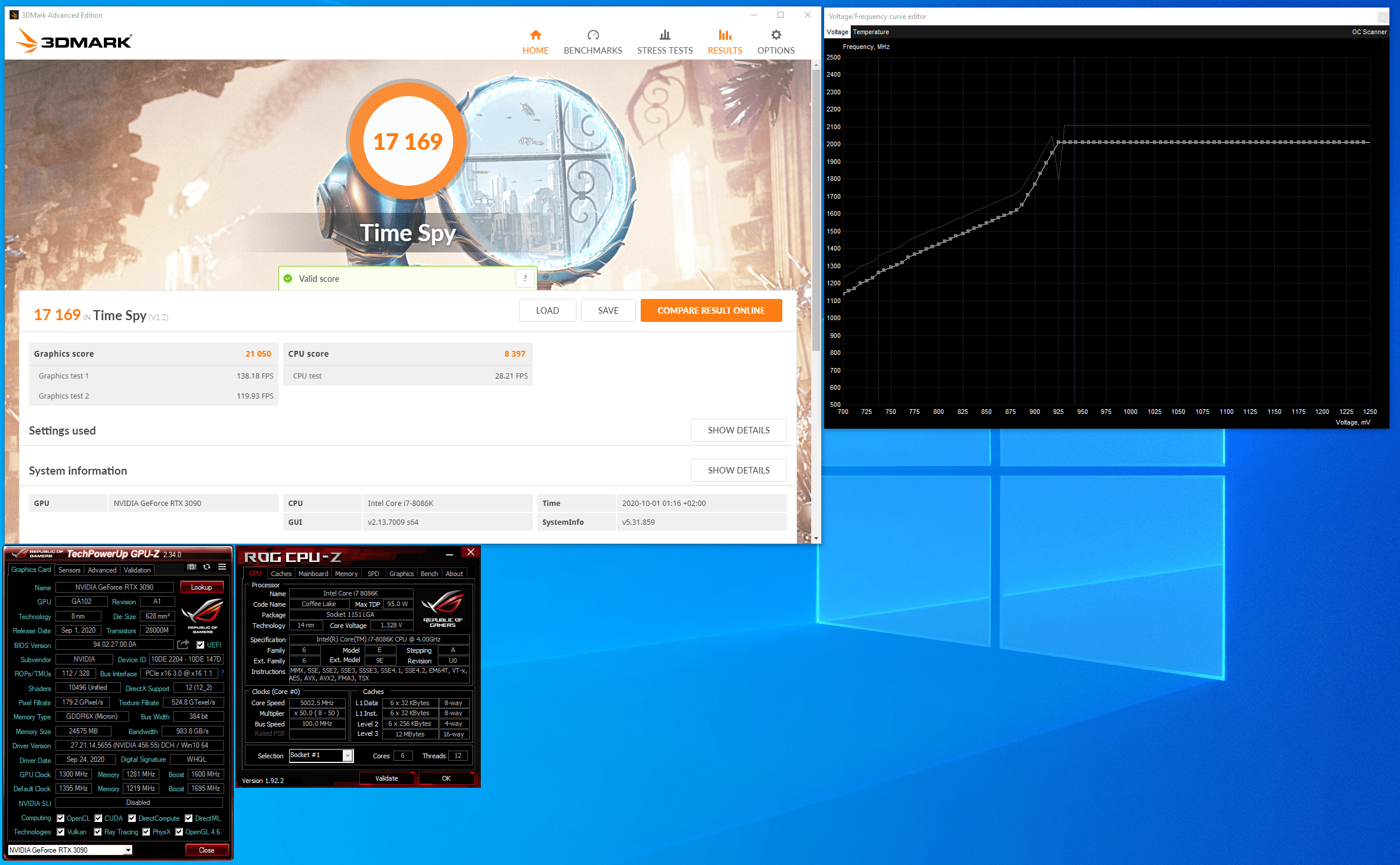This screenshot has width=1400, height=865.
Task: Click the Core Speed value field in CPU-Z
Action: pyautogui.click(x=317, y=703)
